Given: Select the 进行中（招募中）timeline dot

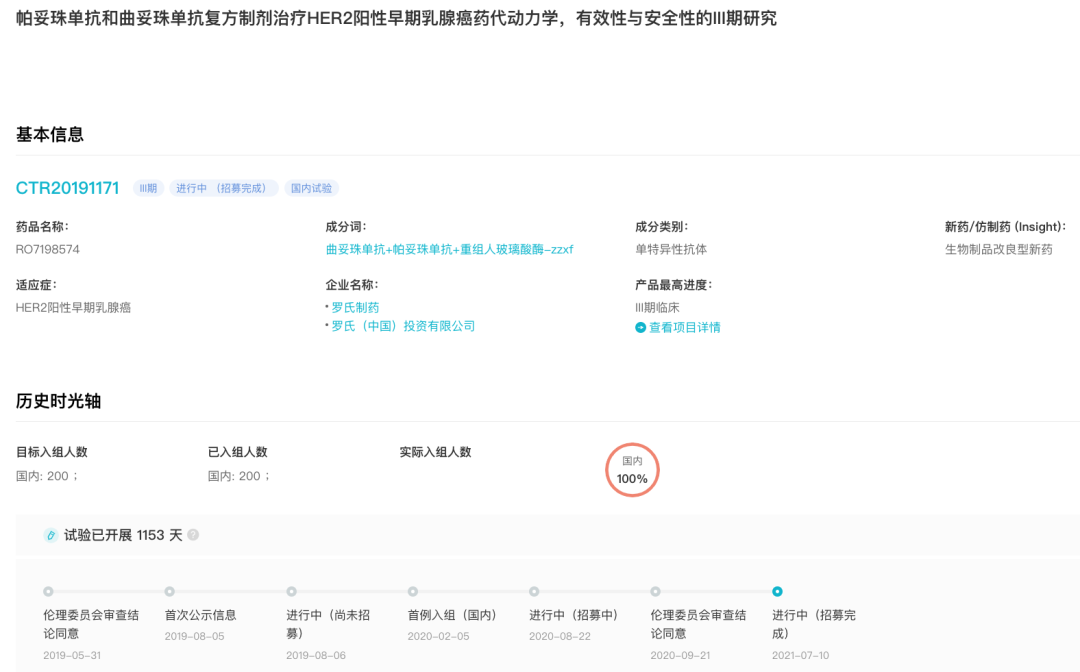Looking at the screenshot, I should (534, 591).
